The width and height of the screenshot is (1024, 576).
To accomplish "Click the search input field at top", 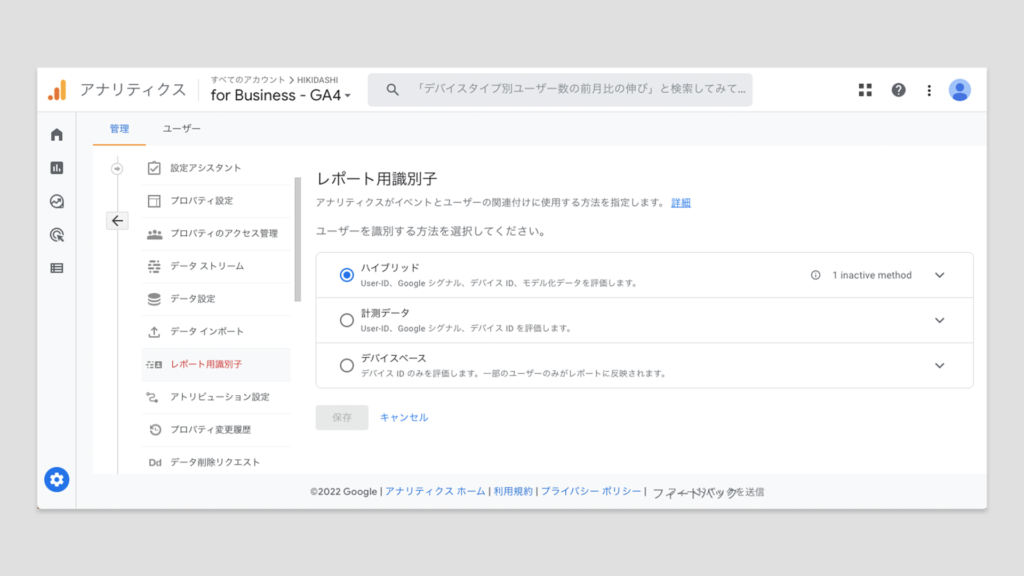I will 570,89.
